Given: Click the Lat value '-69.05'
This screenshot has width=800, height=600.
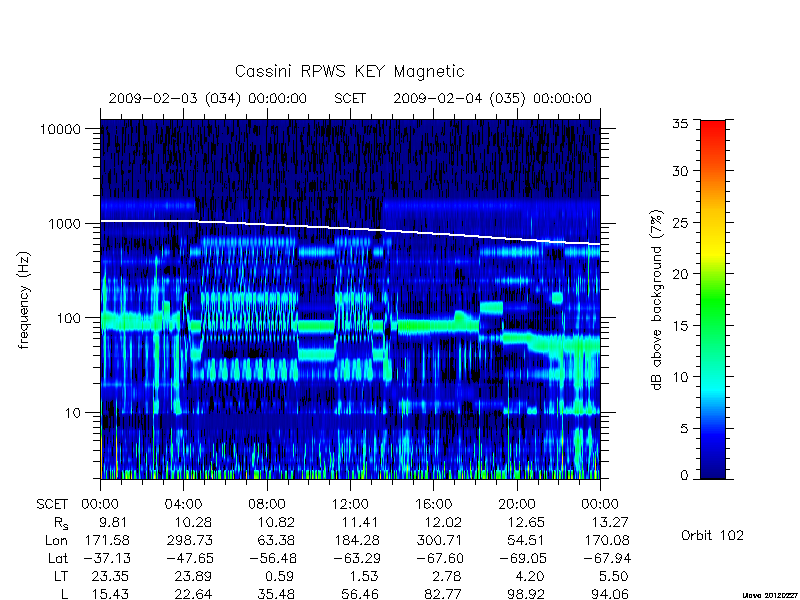Looking at the screenshot, I should coord(522,558).
